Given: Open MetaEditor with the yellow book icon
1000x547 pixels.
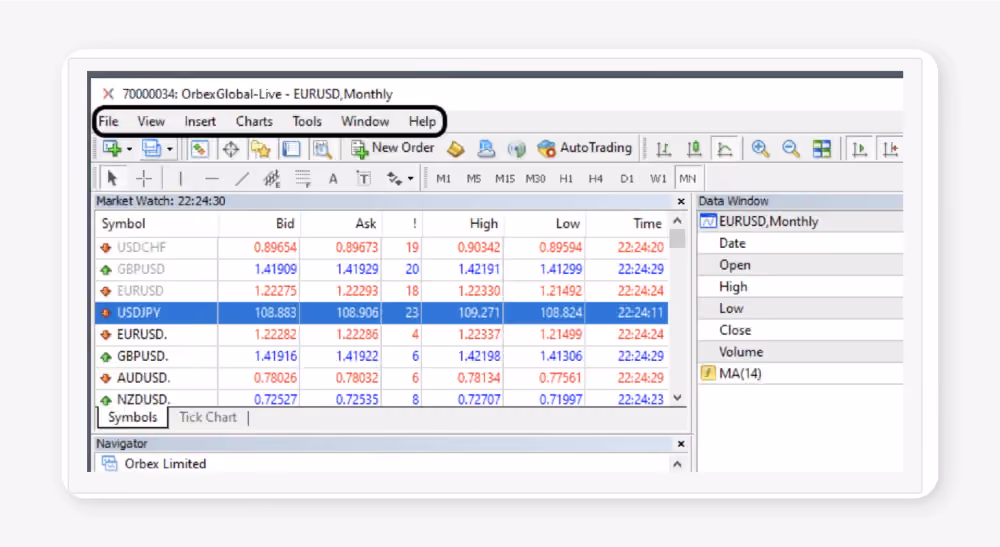Looking at the screenshot, I should [455, 149].
